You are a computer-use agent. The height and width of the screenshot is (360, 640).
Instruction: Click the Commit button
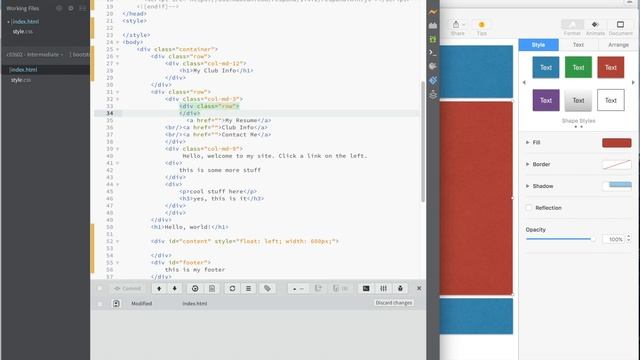pos(127,289)
